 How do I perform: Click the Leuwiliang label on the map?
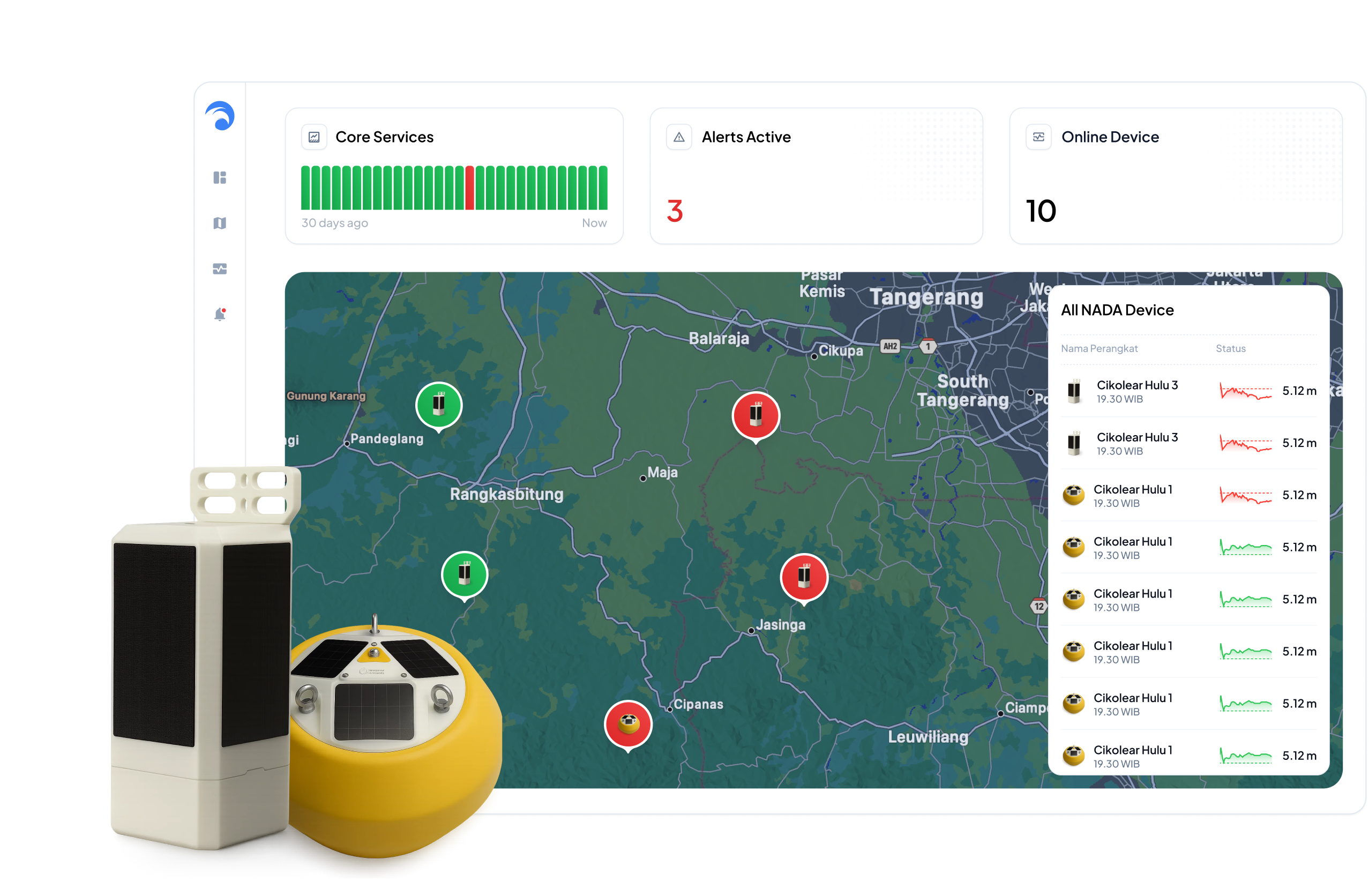(x=928, y=737)
